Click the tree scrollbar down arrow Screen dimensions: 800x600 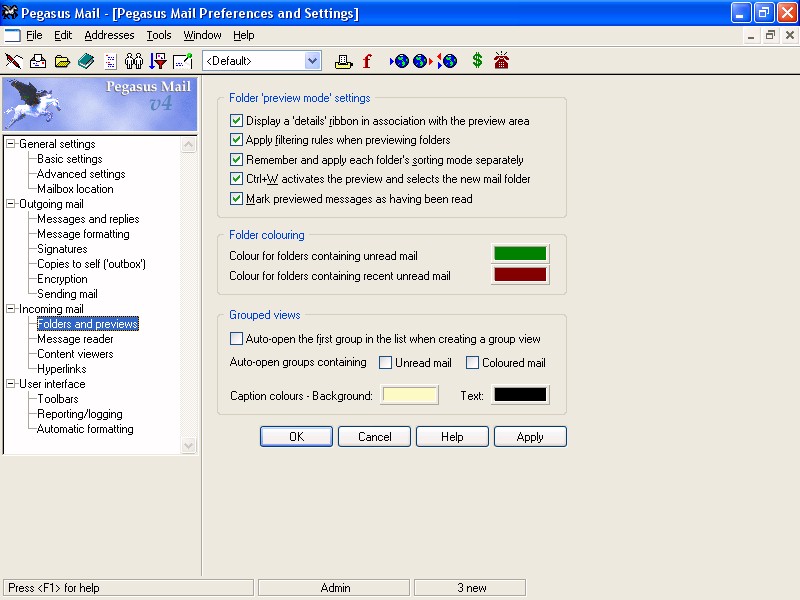(189, 445)
